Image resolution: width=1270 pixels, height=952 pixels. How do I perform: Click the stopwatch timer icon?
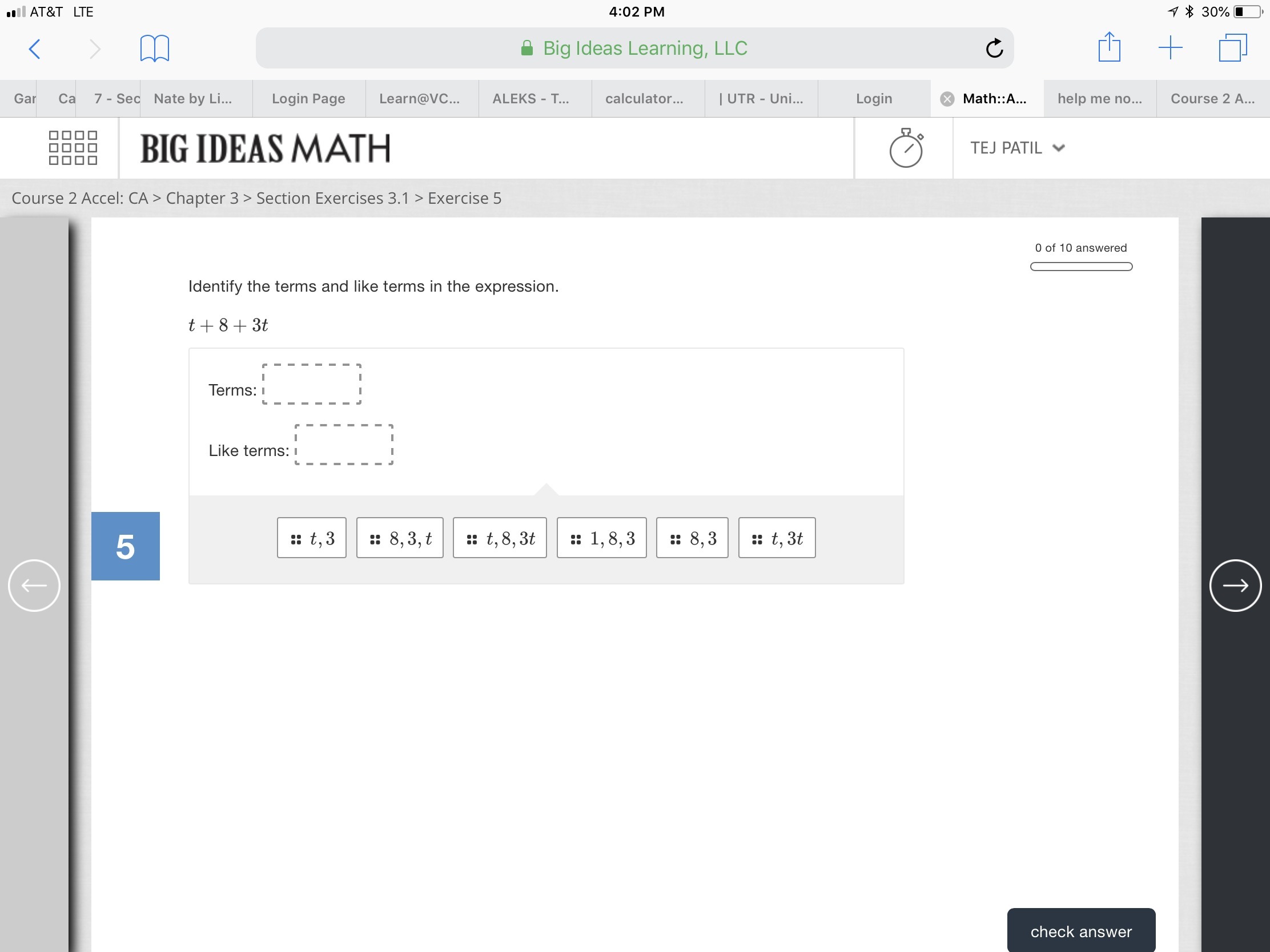[x=906, y=148]
